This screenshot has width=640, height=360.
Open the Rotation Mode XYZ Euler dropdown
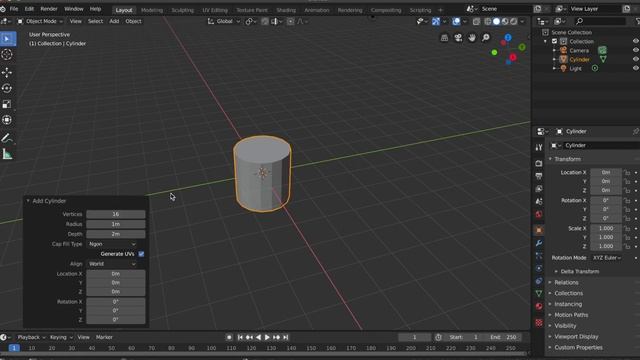tap(607, 258)
